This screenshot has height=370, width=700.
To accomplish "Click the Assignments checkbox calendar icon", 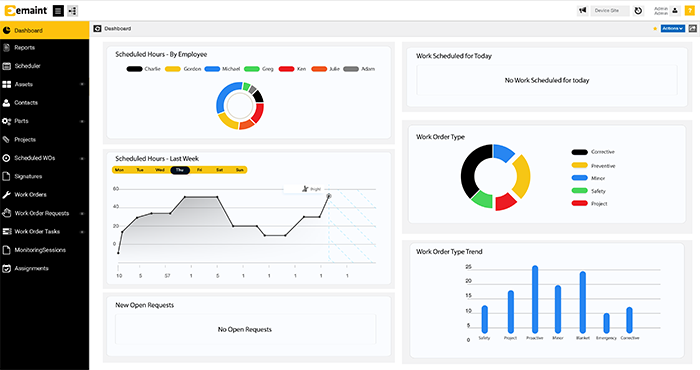I will click(6, 268).
